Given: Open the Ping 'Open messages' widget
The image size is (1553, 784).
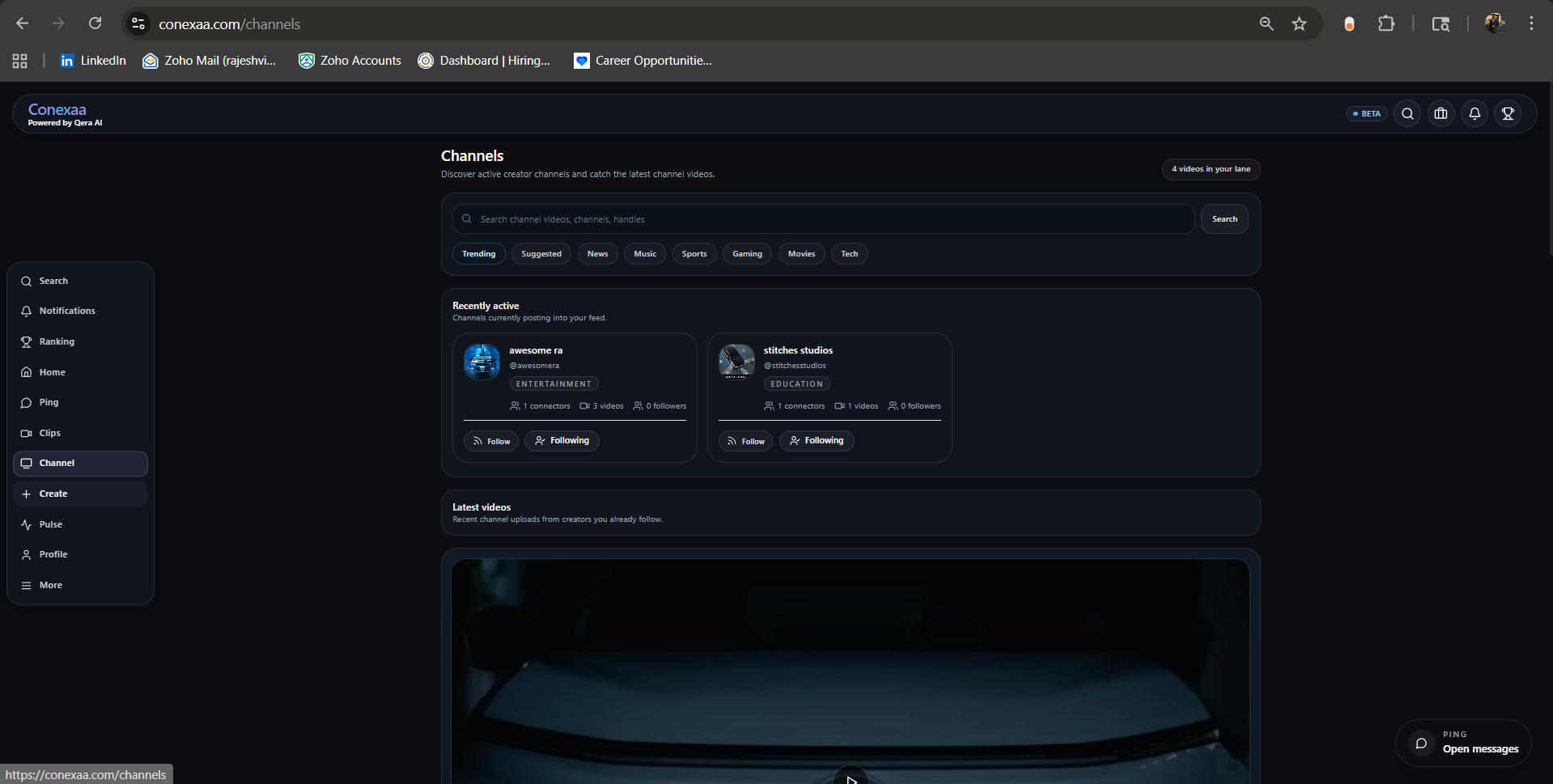Looking at the screenshot, I should pos(1463,743).
